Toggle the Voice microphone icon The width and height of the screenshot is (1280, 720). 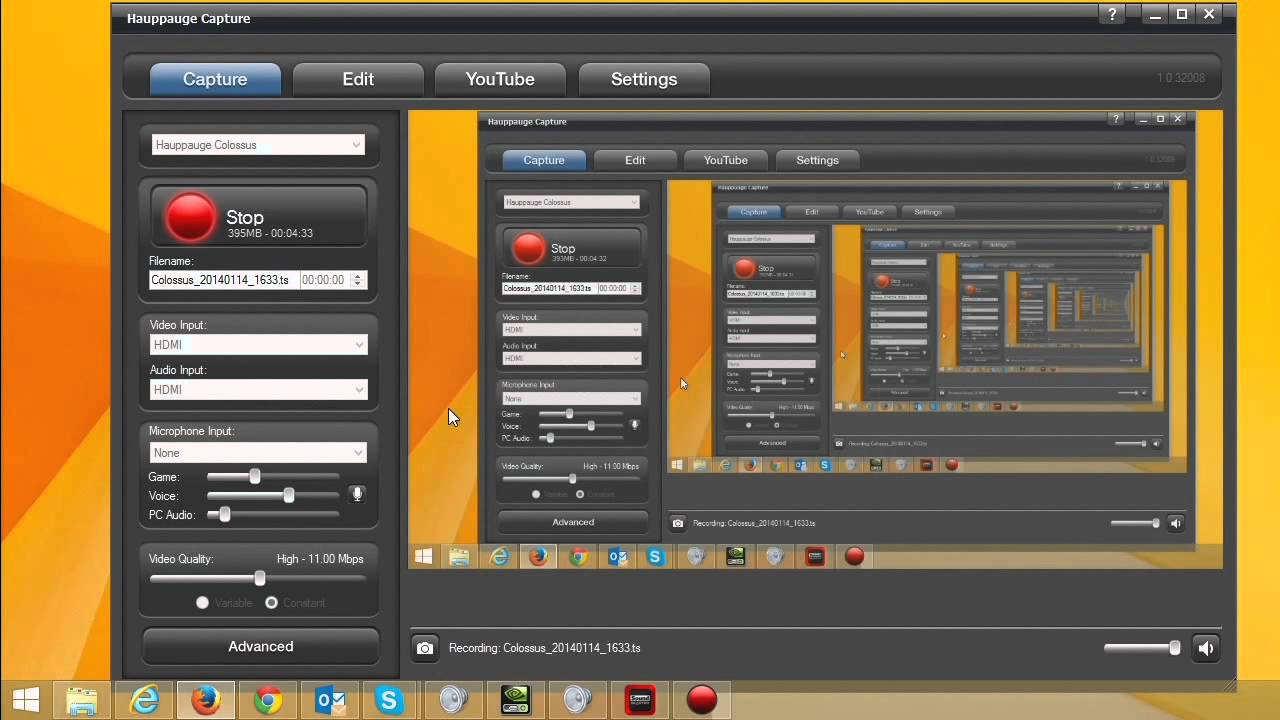[x=357, y=494]
